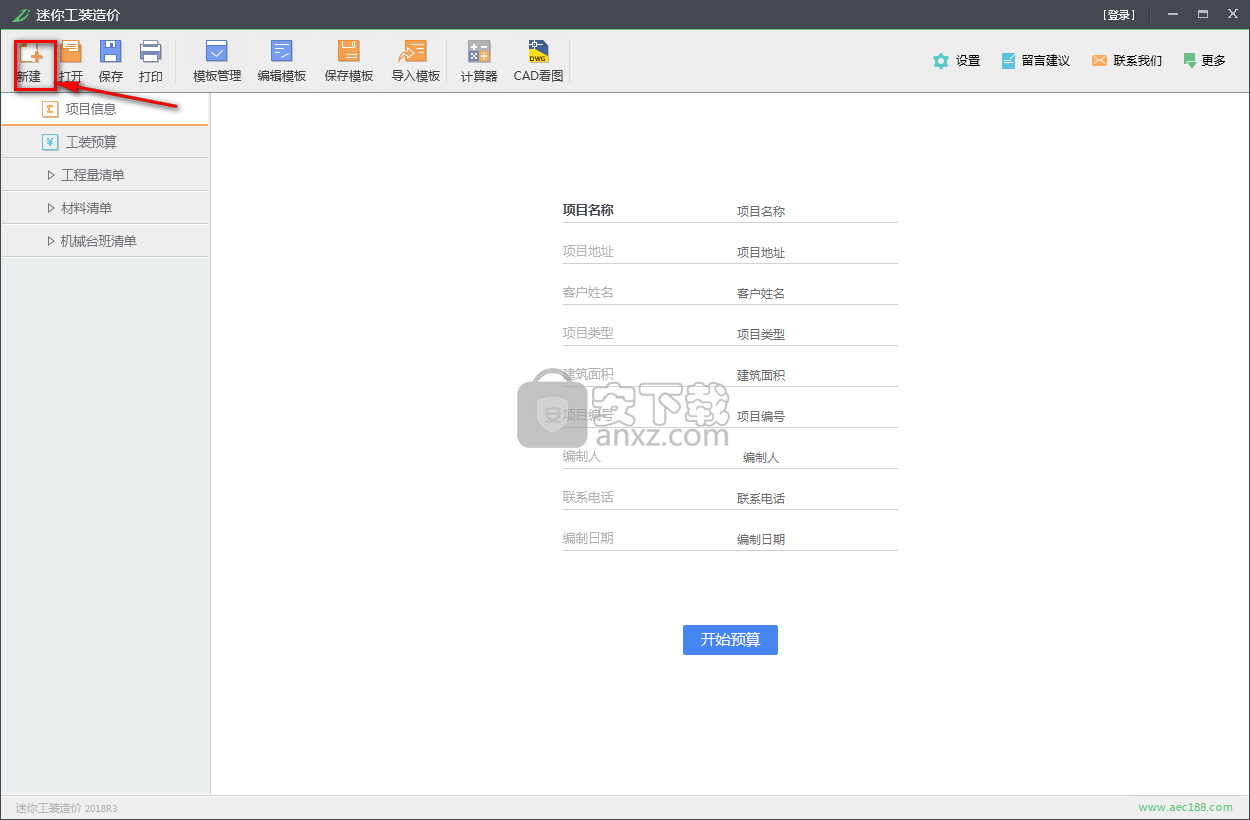Screen dimensions: 1250x820
Task: Select the 编辑模板 edit template icon
Action: click(282, 62)
